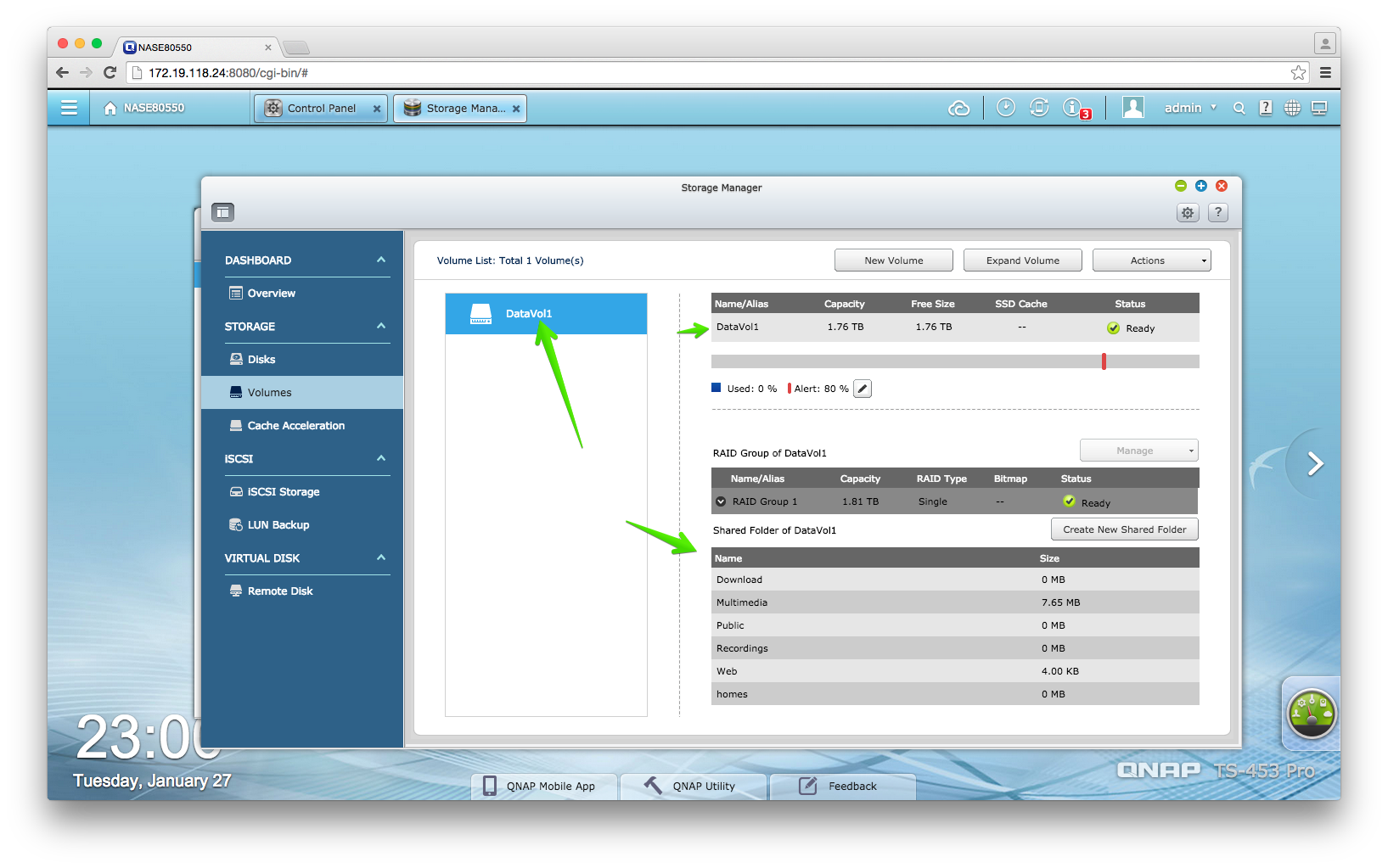Switch to the Storage Manager taskbar tab
Screen dimensions: 1388x868
[x=459, y=109]
